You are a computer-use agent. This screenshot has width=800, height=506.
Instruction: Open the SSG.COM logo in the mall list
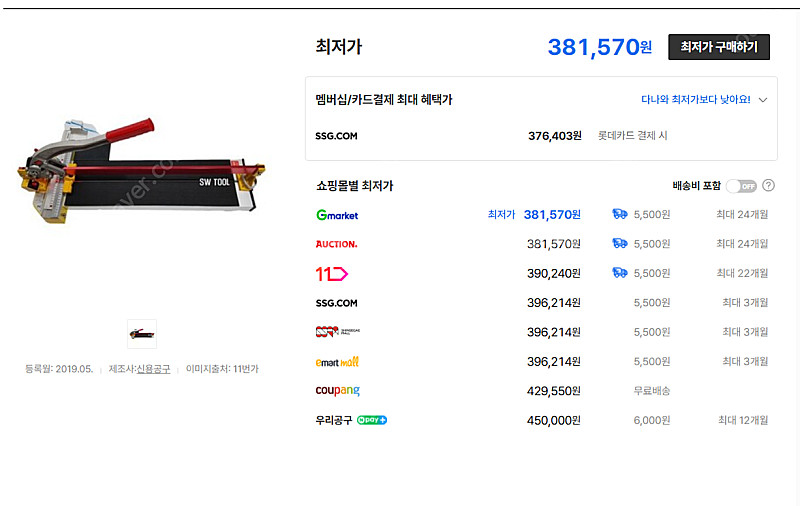pos(336,303)
